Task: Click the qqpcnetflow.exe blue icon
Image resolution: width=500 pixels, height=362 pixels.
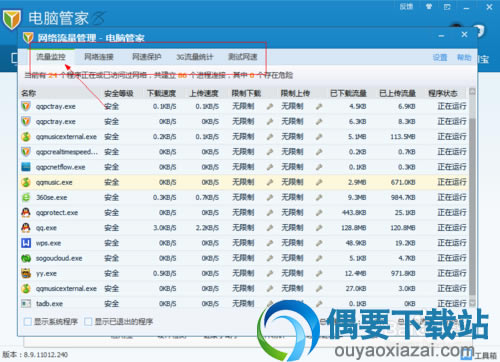Action: pos(26,167)
